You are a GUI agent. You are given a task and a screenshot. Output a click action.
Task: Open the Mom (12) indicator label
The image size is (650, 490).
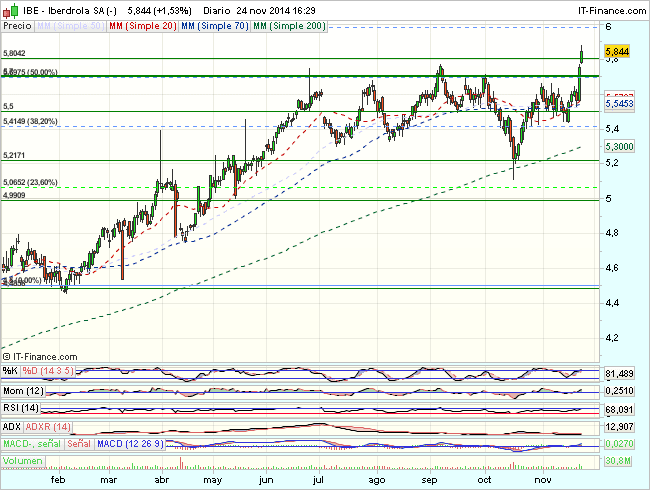[23, 390]
